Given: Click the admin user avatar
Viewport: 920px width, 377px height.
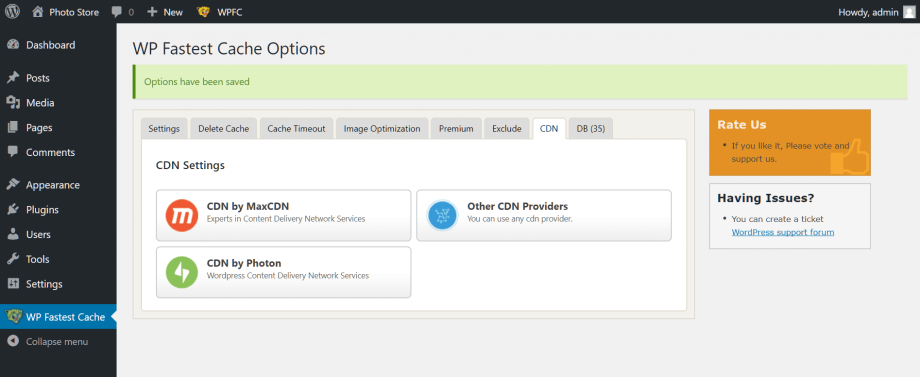Looking at the screenshot, I should coord(909,12).
